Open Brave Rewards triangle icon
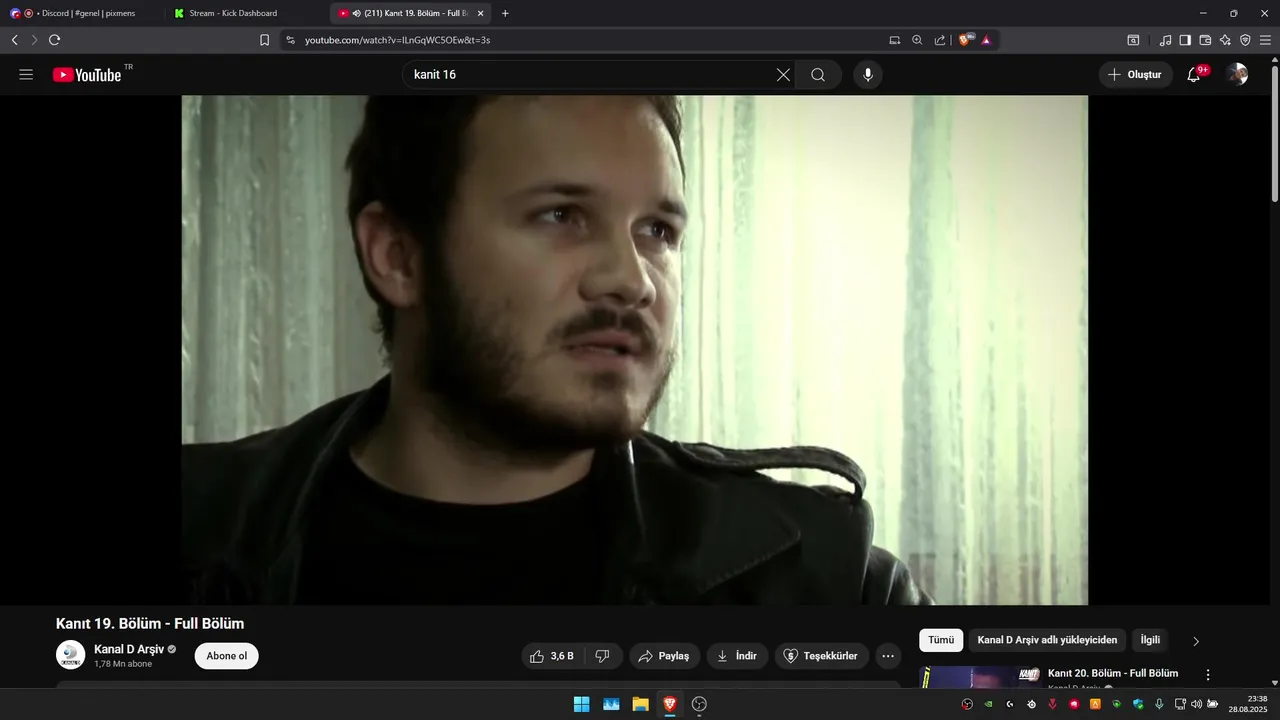The width and height of the screenshot is (1280, 720). 986,40
